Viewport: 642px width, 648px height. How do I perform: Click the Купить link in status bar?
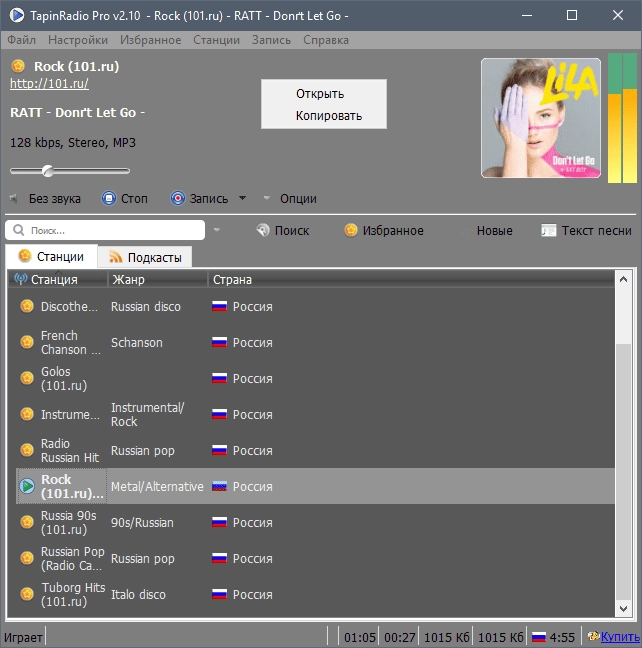(620, 637)
